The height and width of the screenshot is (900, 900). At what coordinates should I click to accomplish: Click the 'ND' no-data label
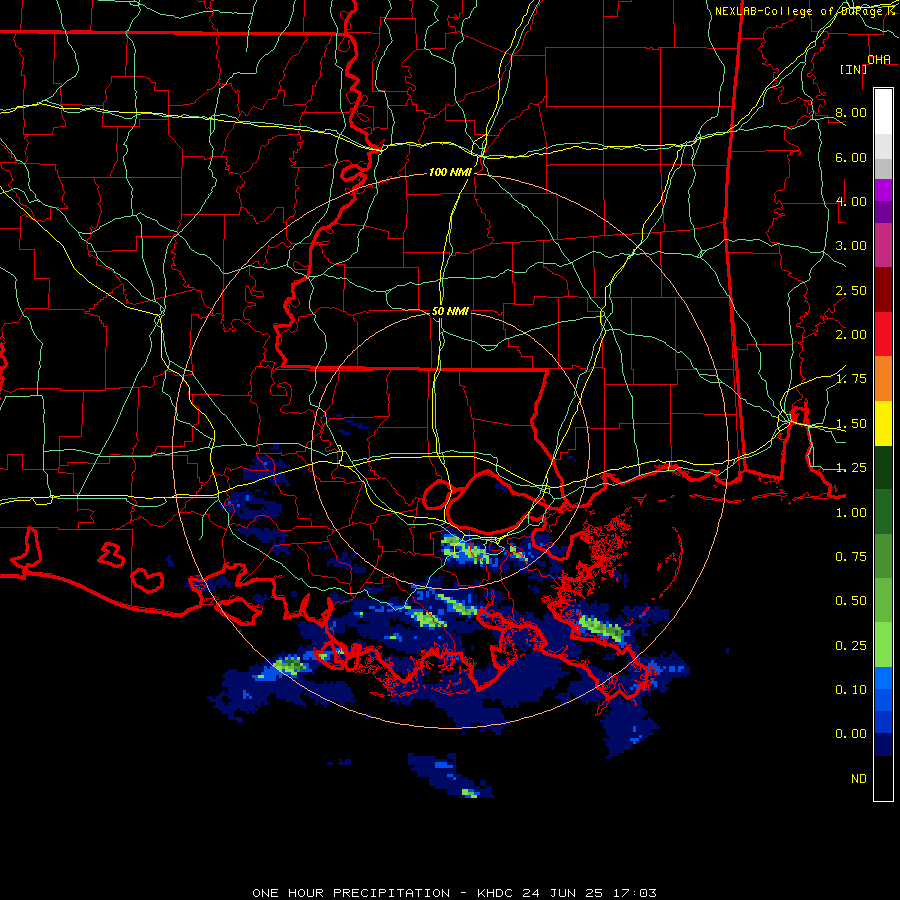pyautogui.click(x=859, y=779)
